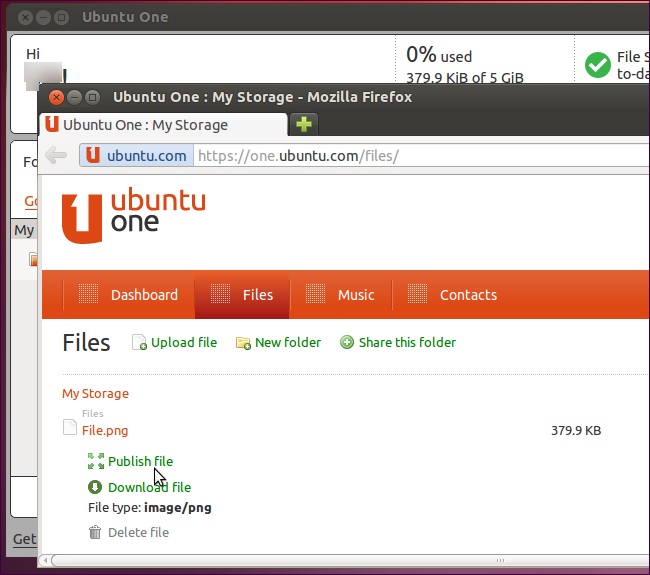Click the Upload file page icon

(x=139, y=342)
